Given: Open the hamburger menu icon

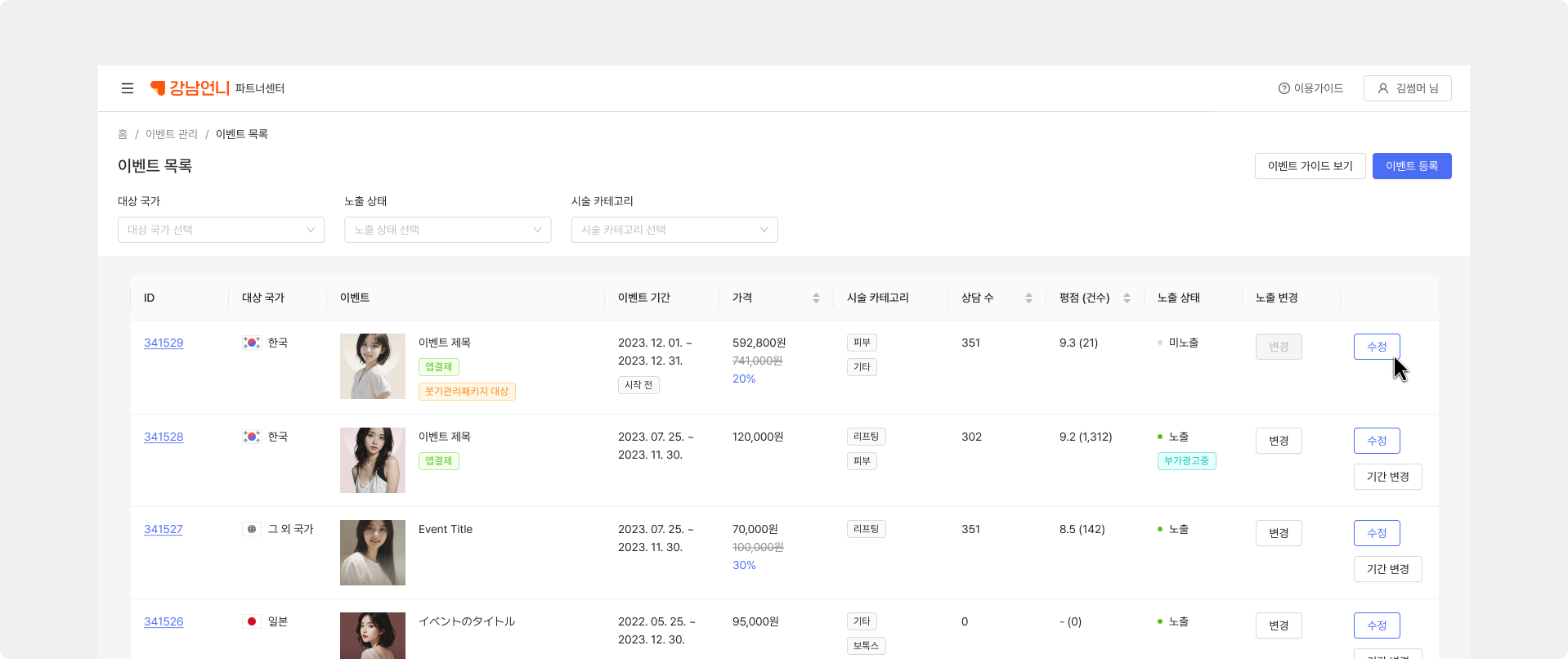Looking at the screenshot, I should [128, 88].
